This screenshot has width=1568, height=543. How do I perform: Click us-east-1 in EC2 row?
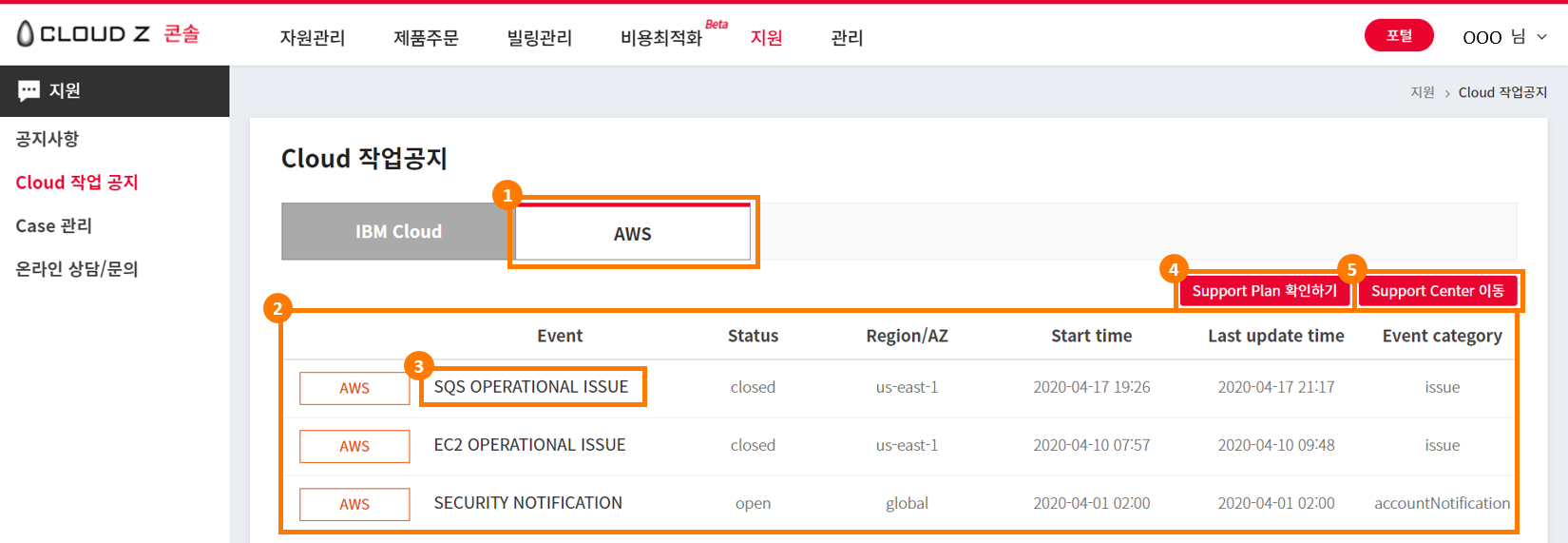pyautogui.click(x=907, y=445)
